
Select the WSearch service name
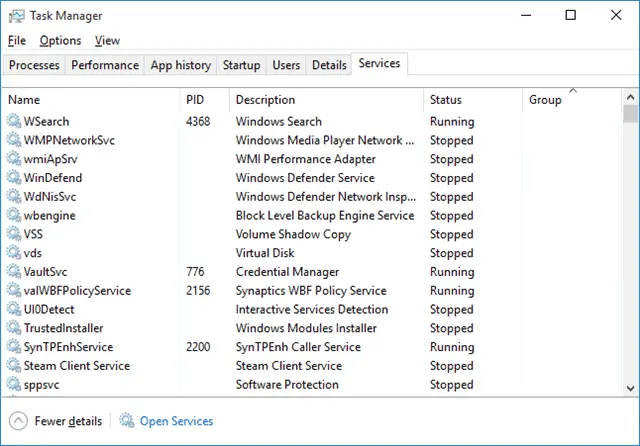(x=46, y=121)
